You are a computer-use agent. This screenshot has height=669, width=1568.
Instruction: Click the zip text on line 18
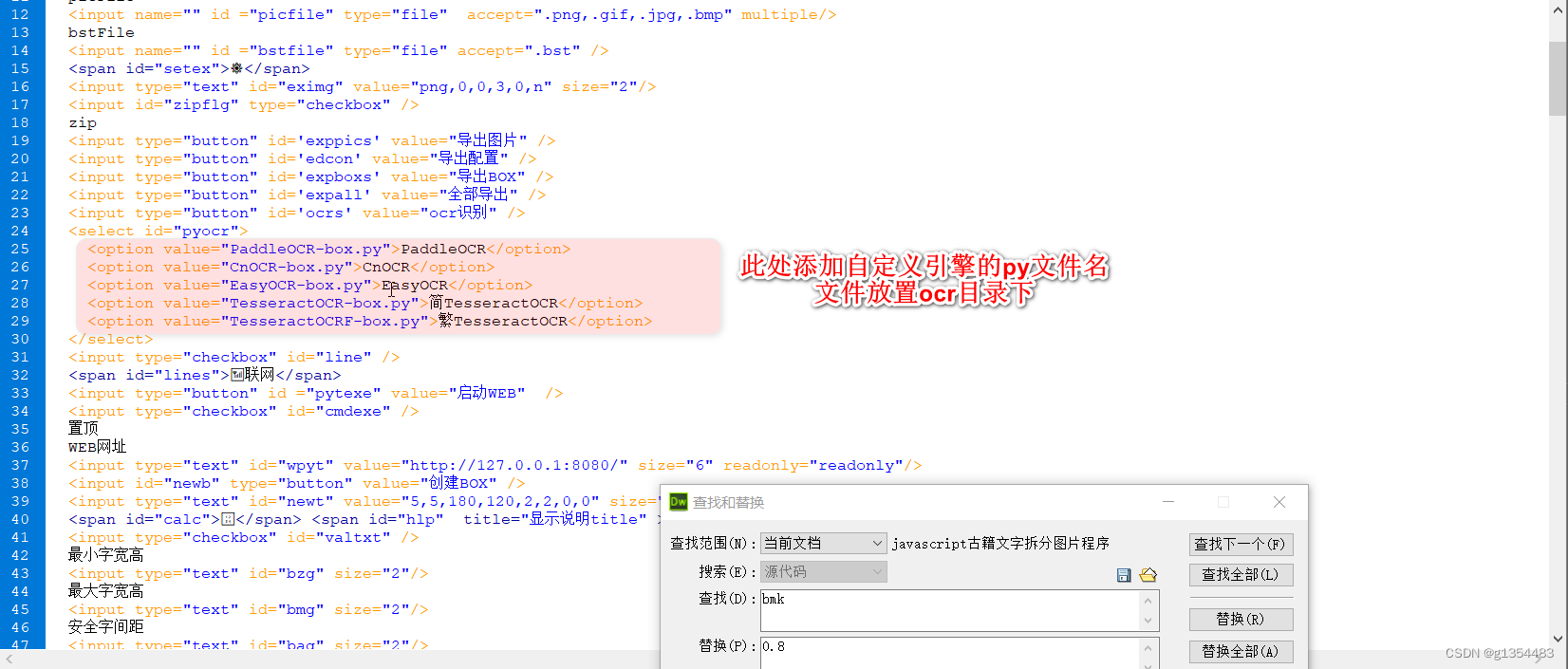coord(83,122)
